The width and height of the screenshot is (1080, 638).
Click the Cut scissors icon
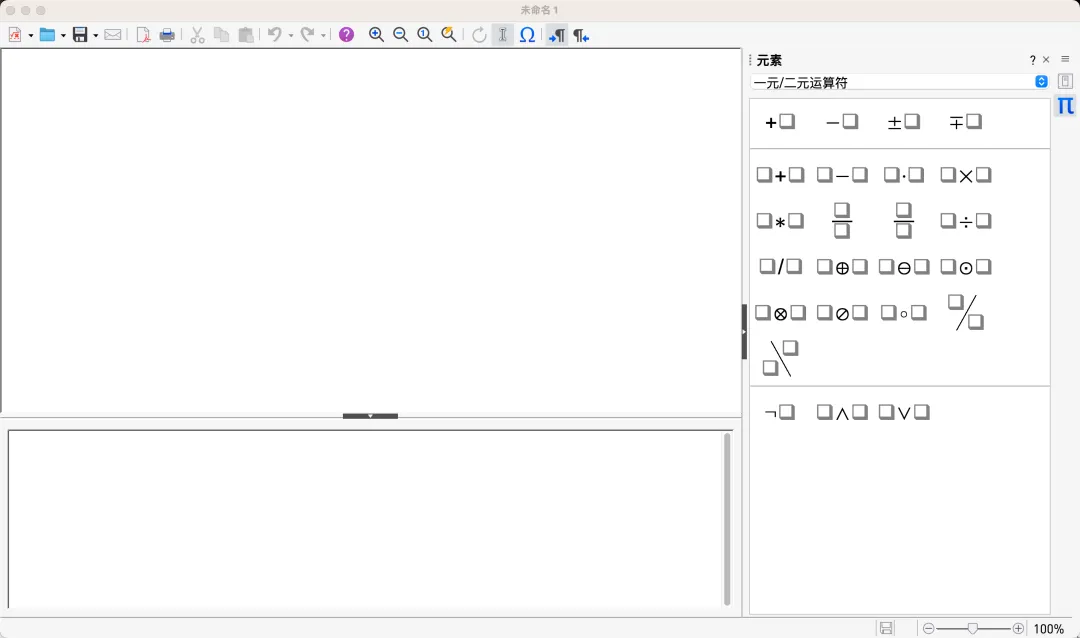coord(198,34)
